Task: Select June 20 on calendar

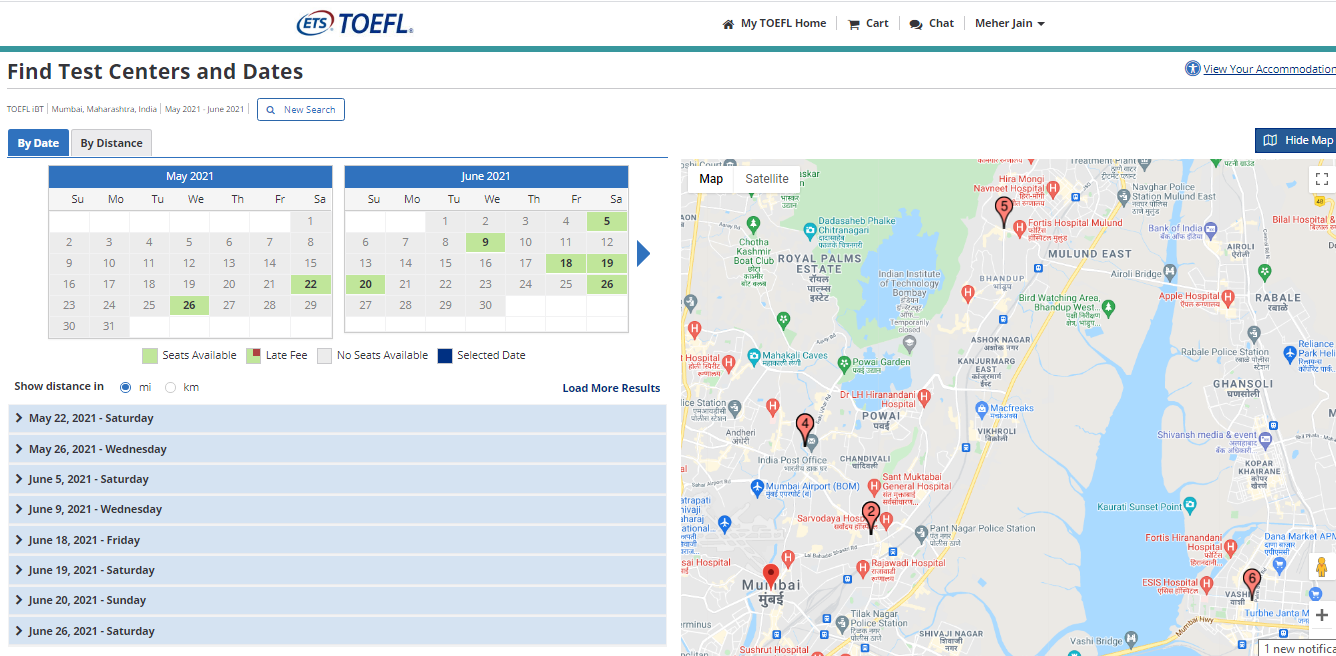Action: 365,284
